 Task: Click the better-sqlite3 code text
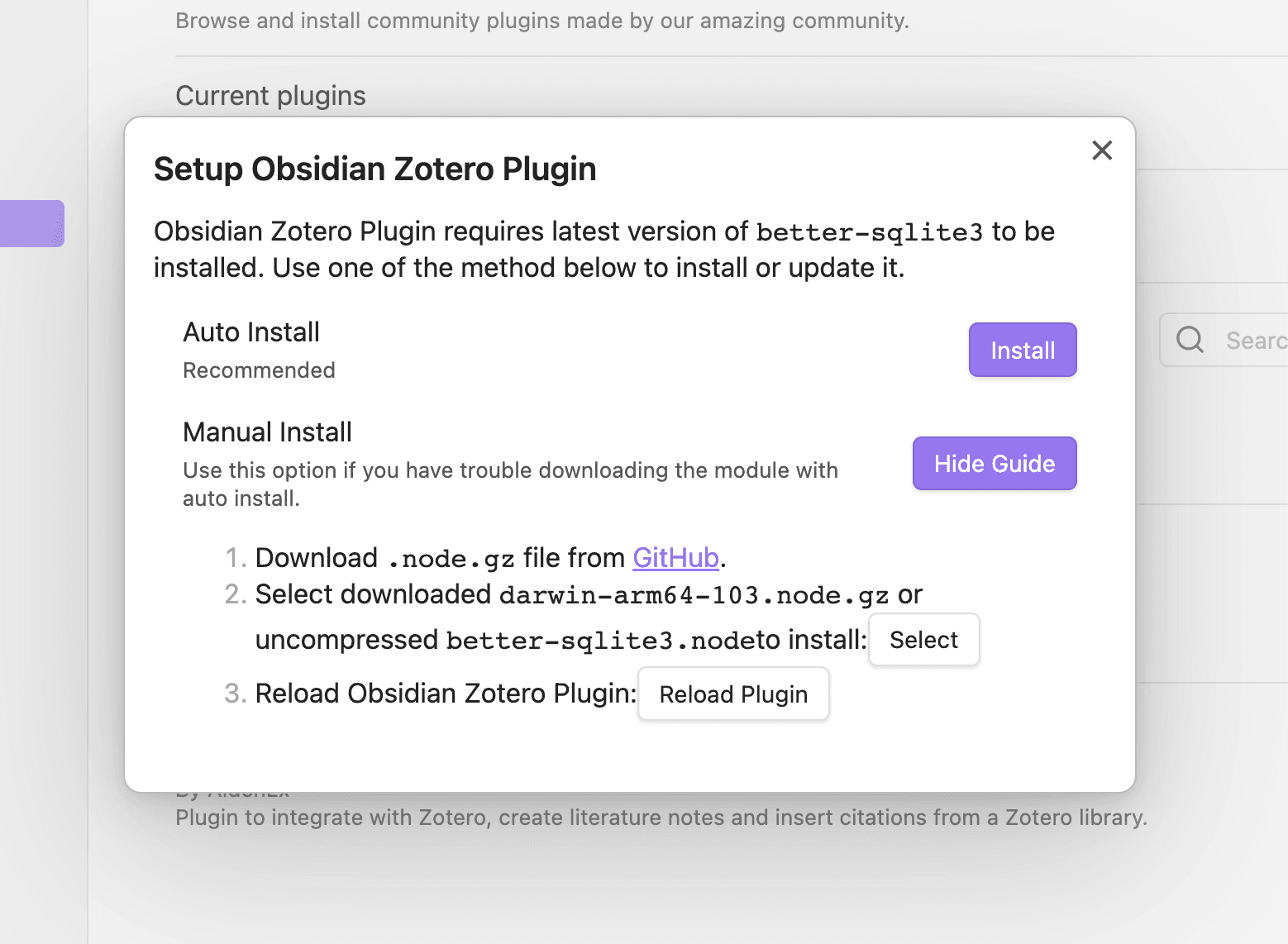(x=871, y=232)
